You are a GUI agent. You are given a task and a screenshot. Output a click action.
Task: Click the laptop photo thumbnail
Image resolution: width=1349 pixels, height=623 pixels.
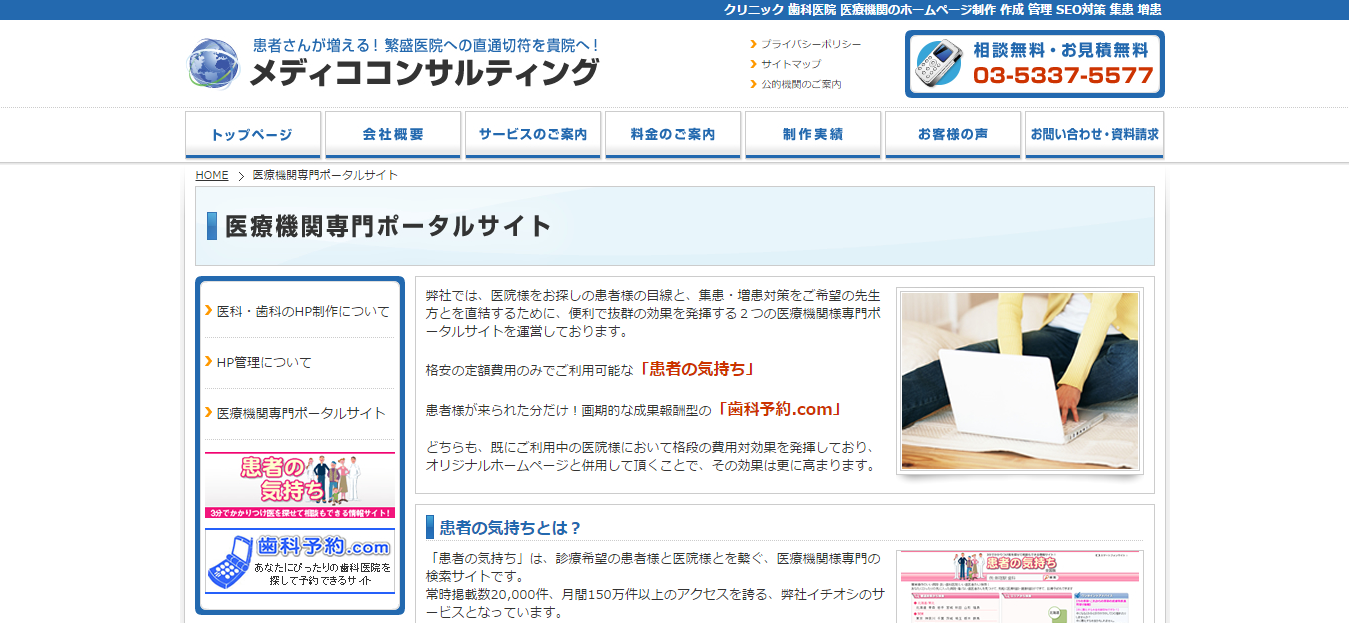click(x=1020, y=381)
